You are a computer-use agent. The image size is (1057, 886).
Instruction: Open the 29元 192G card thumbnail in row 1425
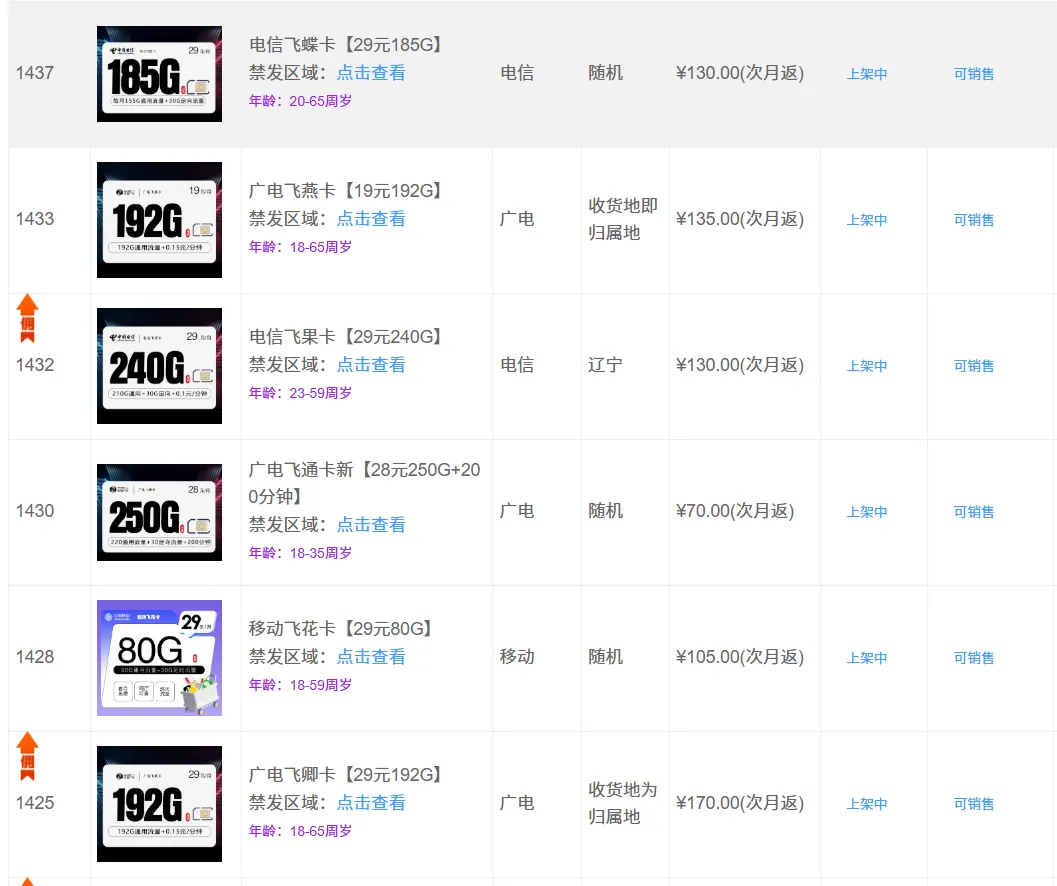click(159, 804)
